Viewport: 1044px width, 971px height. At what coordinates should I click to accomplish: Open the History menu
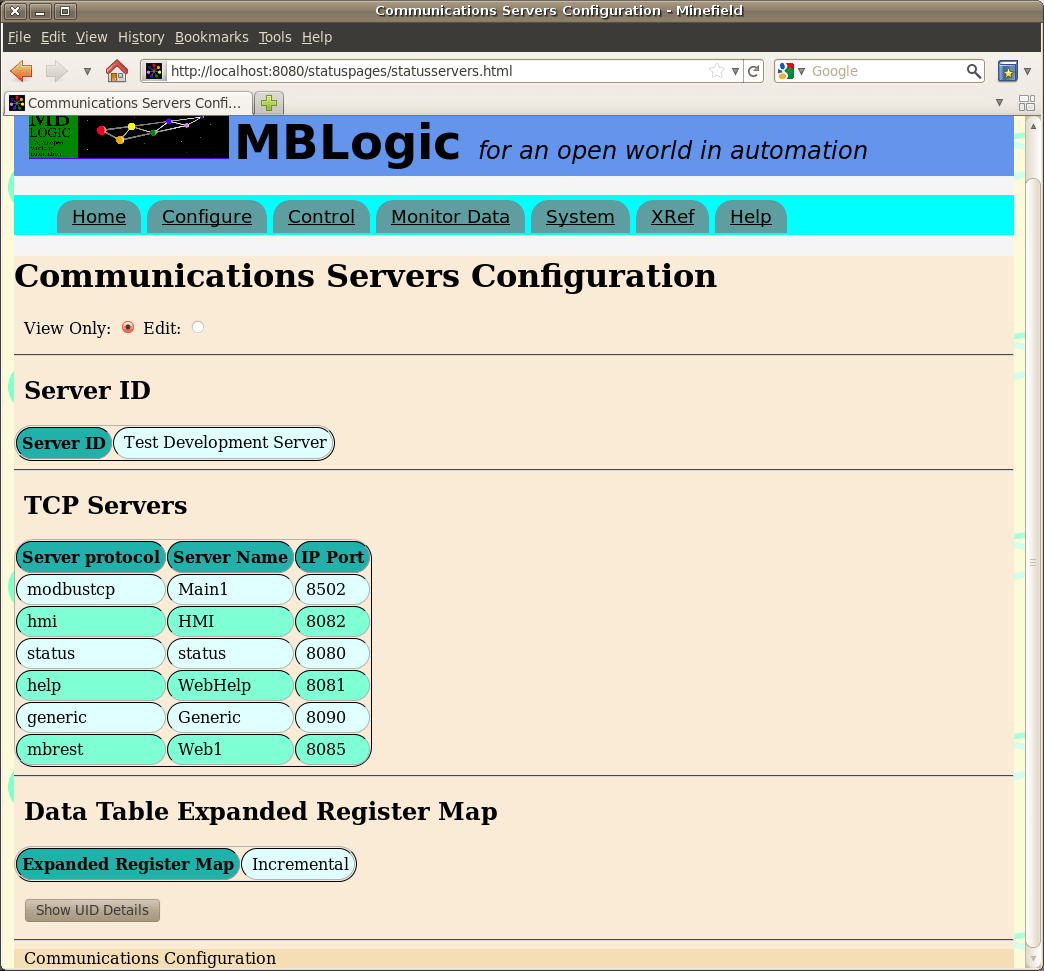pos(141,37)
